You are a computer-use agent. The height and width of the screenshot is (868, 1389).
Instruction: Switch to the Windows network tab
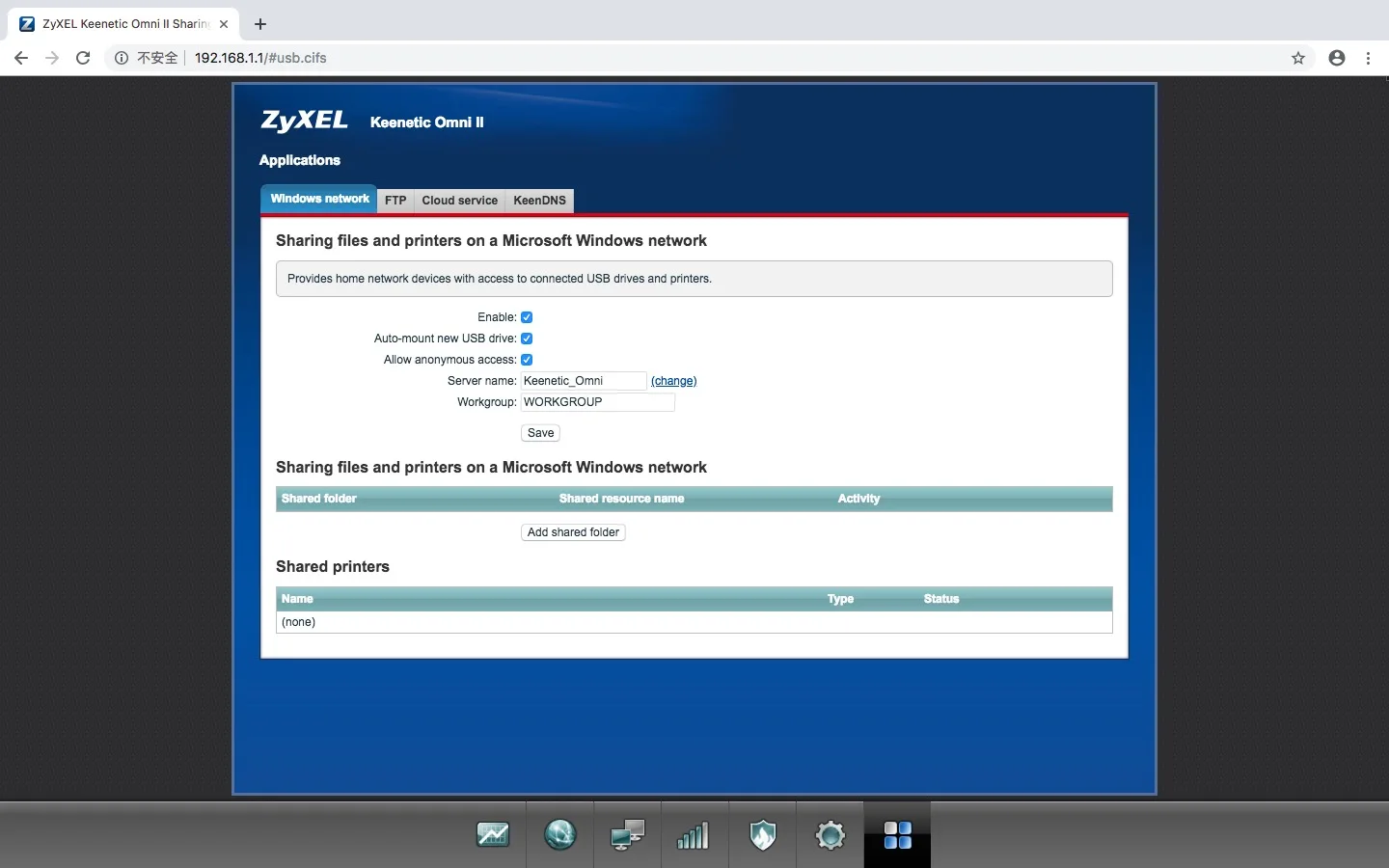[319, 199]
